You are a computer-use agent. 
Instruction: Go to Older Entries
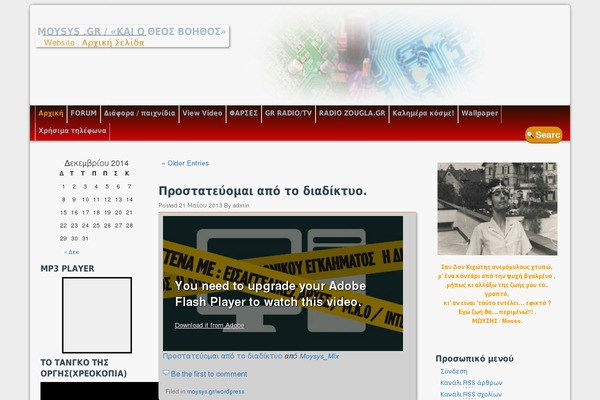click(x=185, y=163)
